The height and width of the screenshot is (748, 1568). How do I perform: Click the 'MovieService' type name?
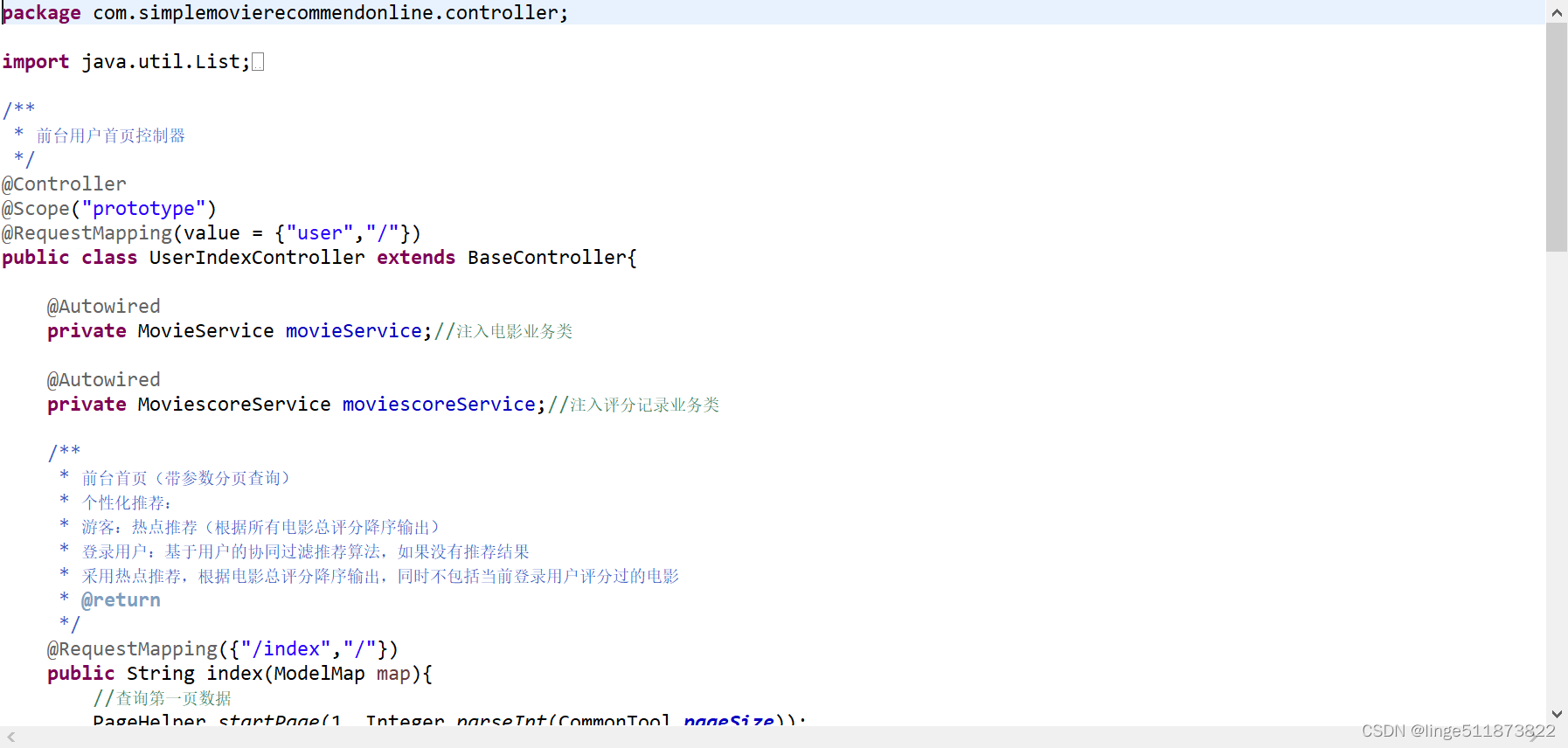[x=206, y=331]
